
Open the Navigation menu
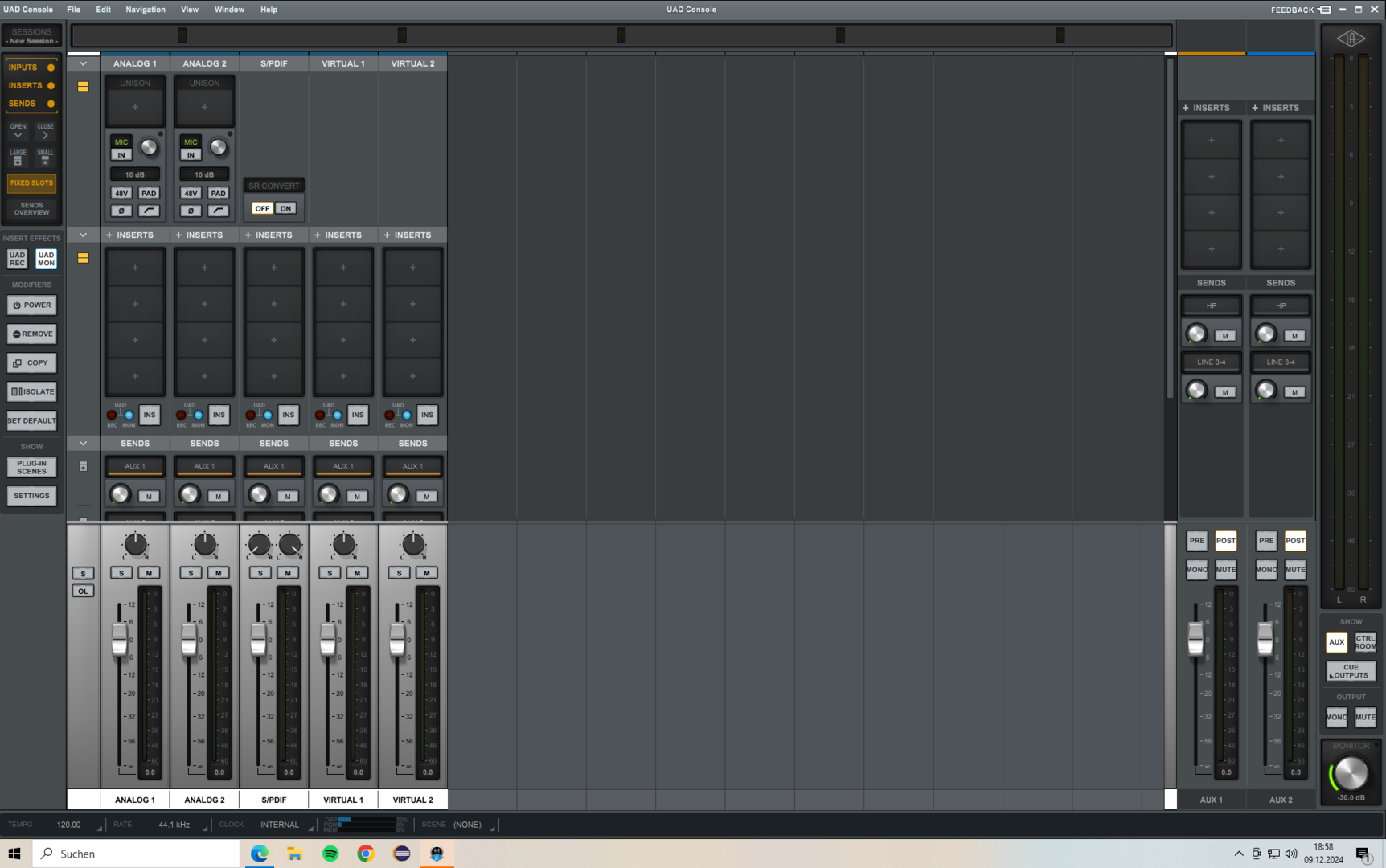coord(146,10)
